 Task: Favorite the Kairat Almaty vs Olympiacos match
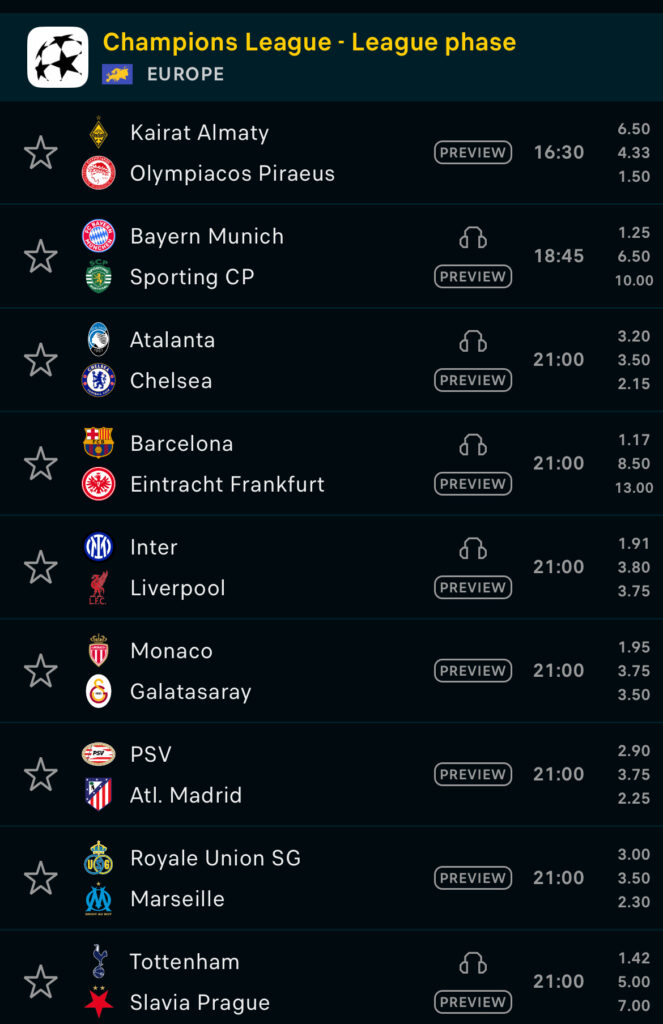coord(40,153)
